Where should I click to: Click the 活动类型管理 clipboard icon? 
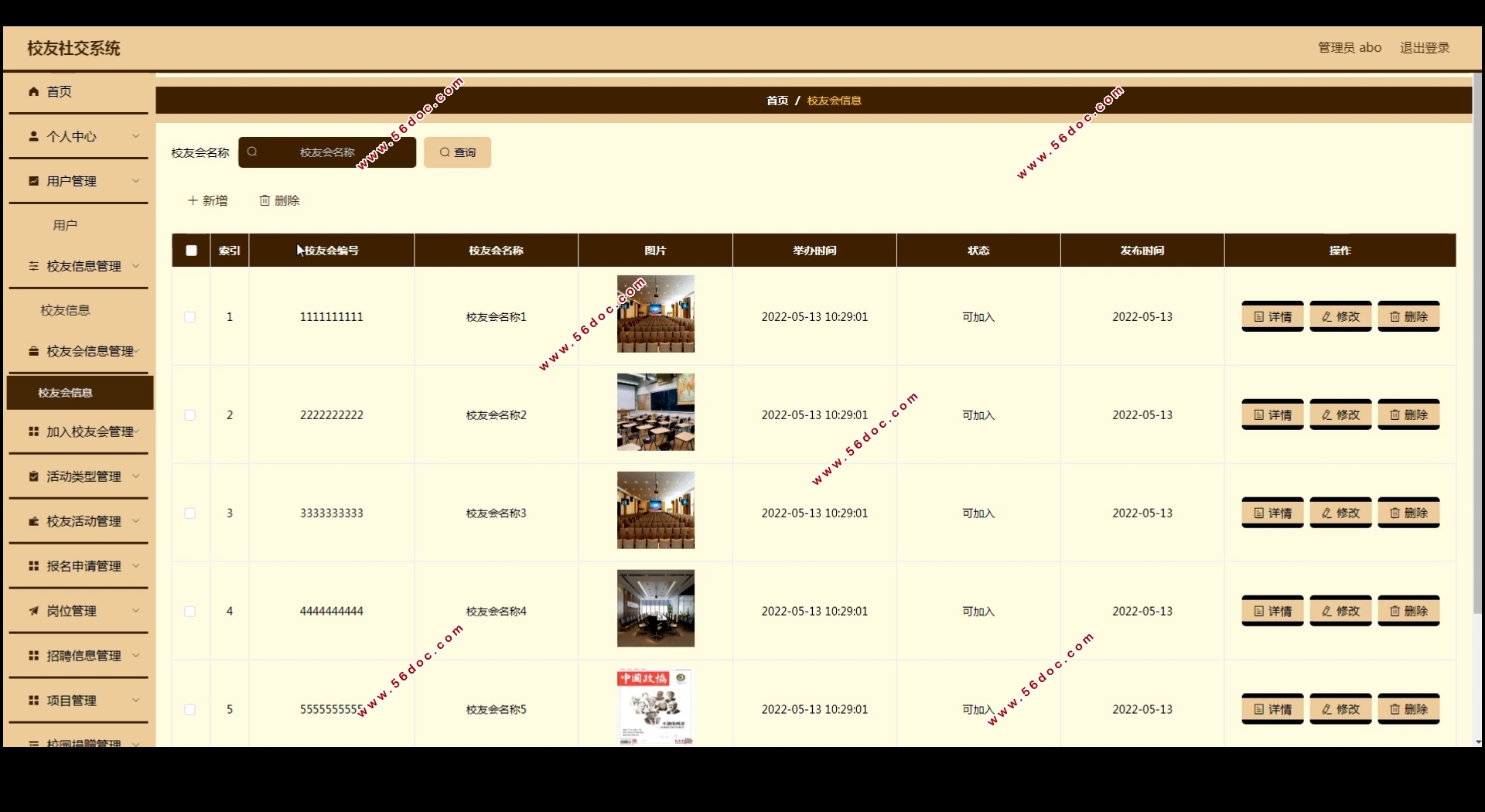click(x=33, y=476)
